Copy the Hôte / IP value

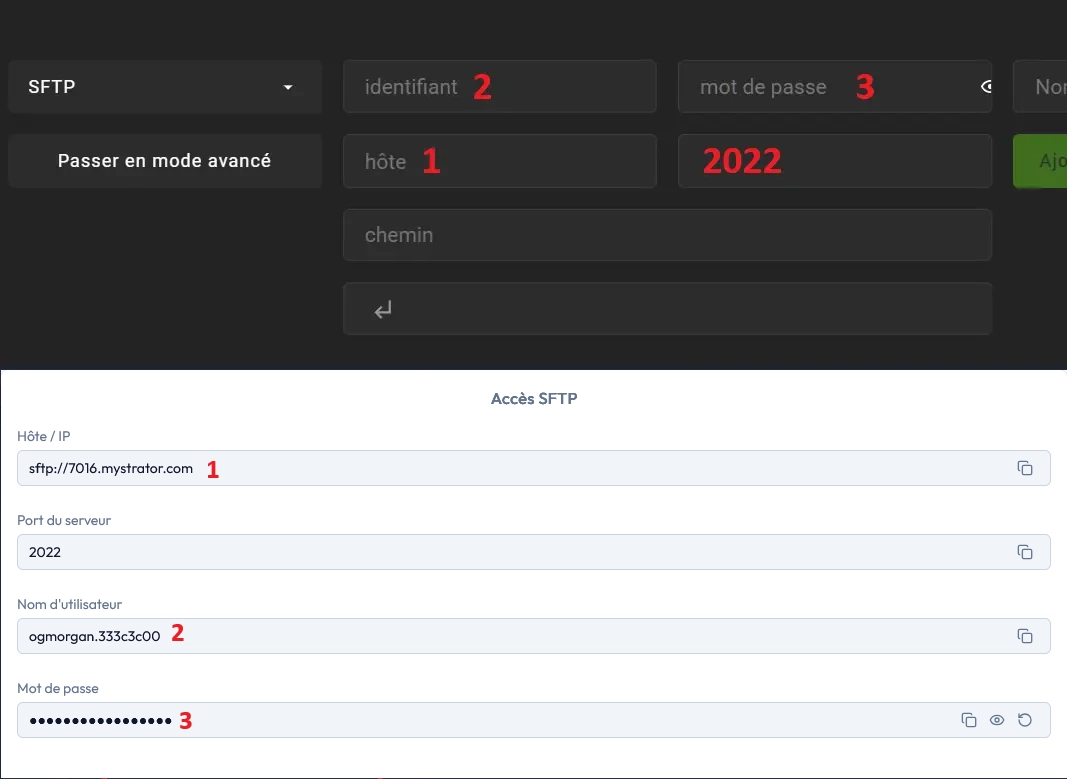click(1025, 468)
